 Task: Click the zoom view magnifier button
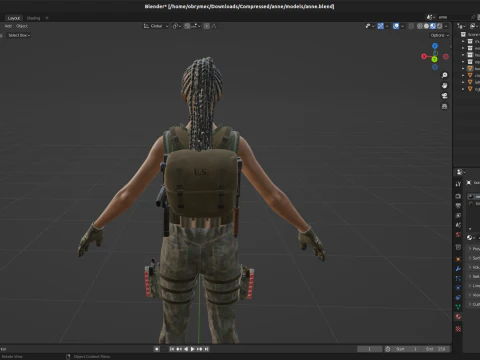point(444,75)
